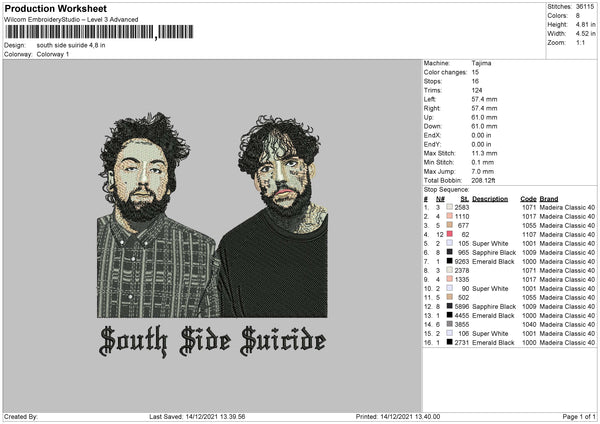This screenshot has height=424, width=600.
Task: Click 'Created By:' in the footer
Action: 21,416
